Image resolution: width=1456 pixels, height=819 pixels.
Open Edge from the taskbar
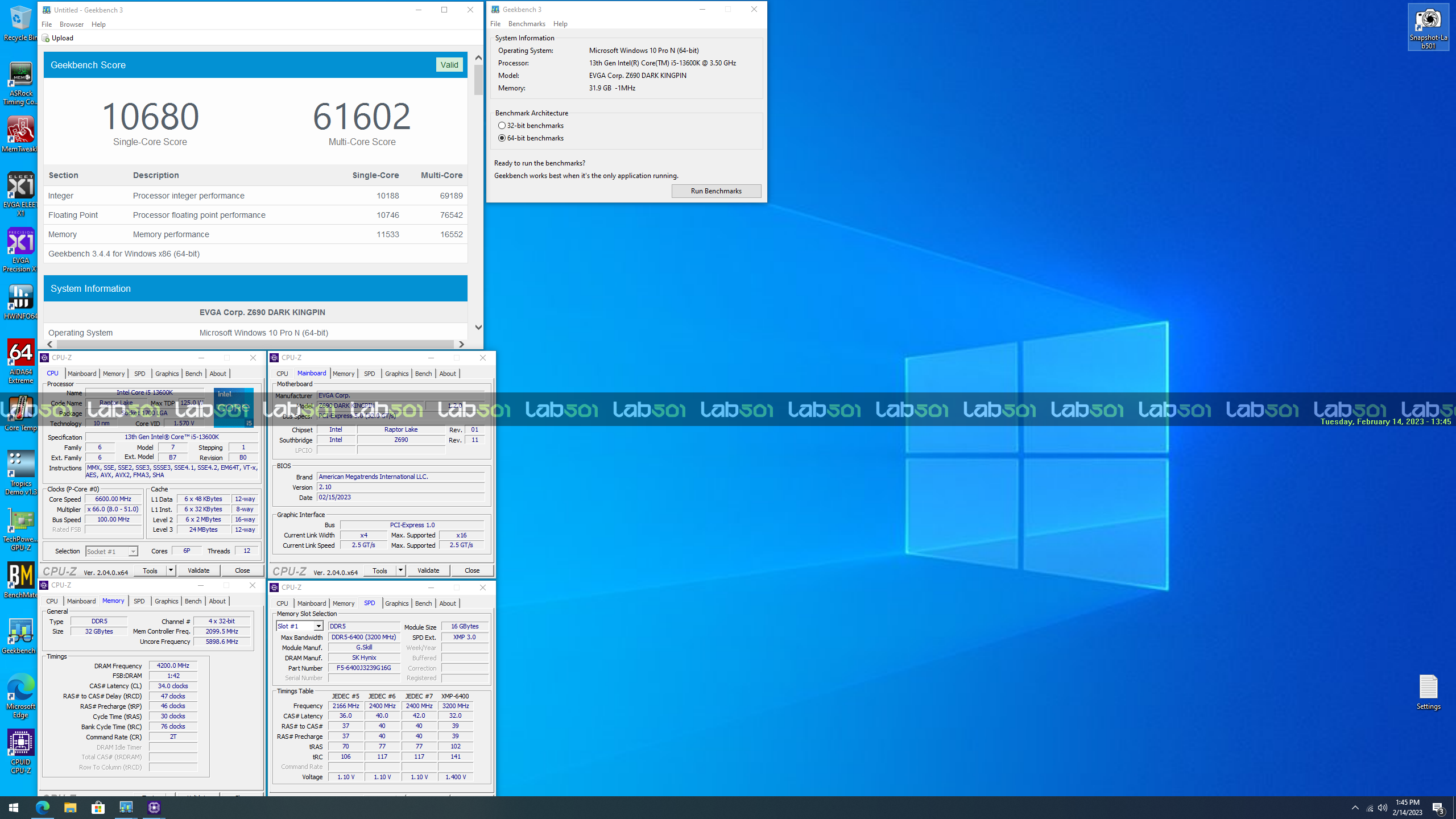pos(43,808)
